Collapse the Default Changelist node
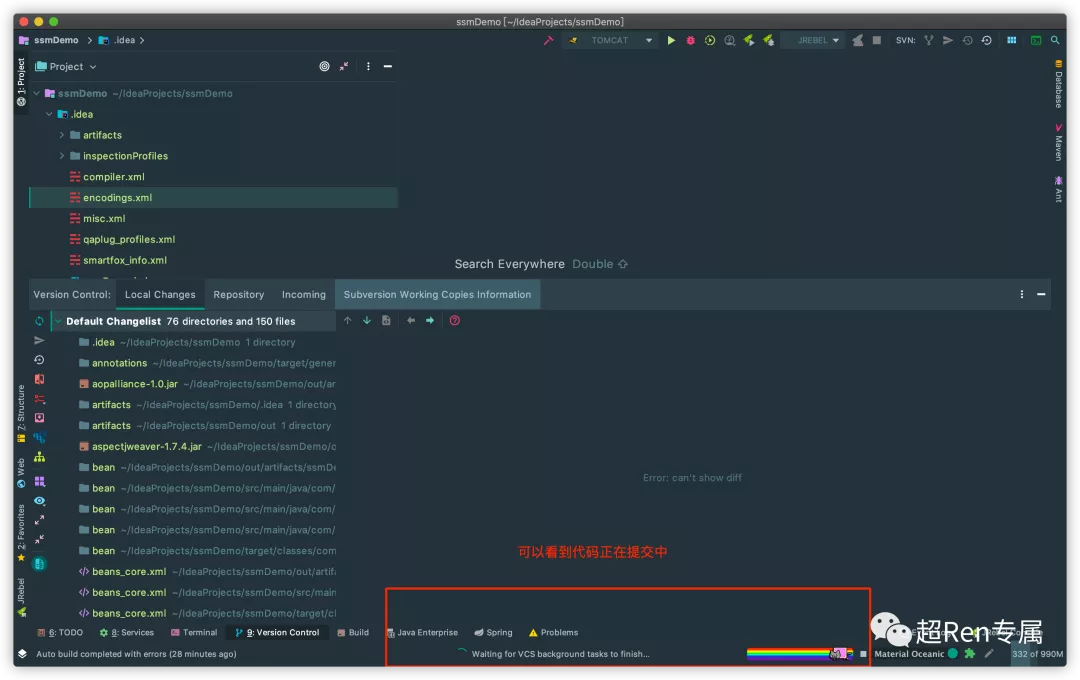Screen dimensions: 1080x680 click(59, 321)
